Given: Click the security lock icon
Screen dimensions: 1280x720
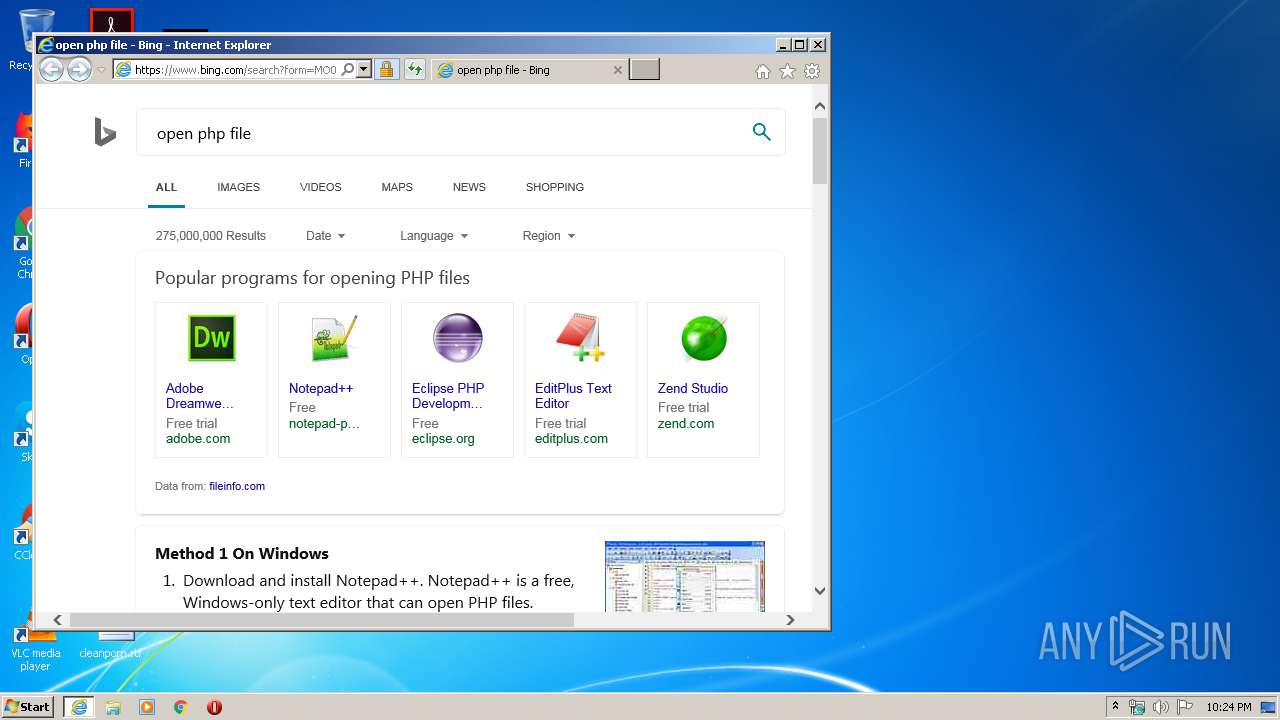Looking at the screenshot, I should coord(386,70).
